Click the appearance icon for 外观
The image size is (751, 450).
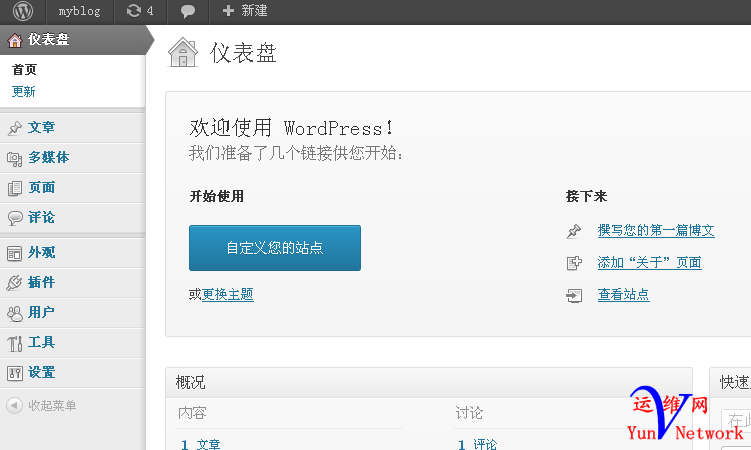pos(14,253)
